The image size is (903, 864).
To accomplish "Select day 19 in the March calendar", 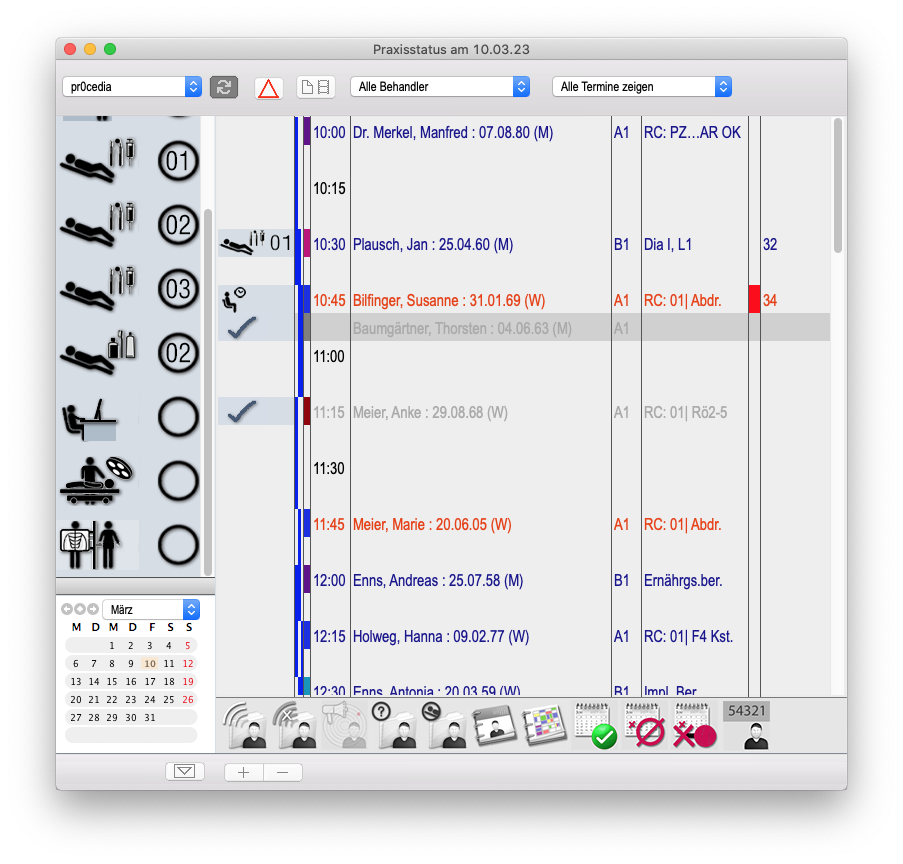I will [x=188, y=681].
